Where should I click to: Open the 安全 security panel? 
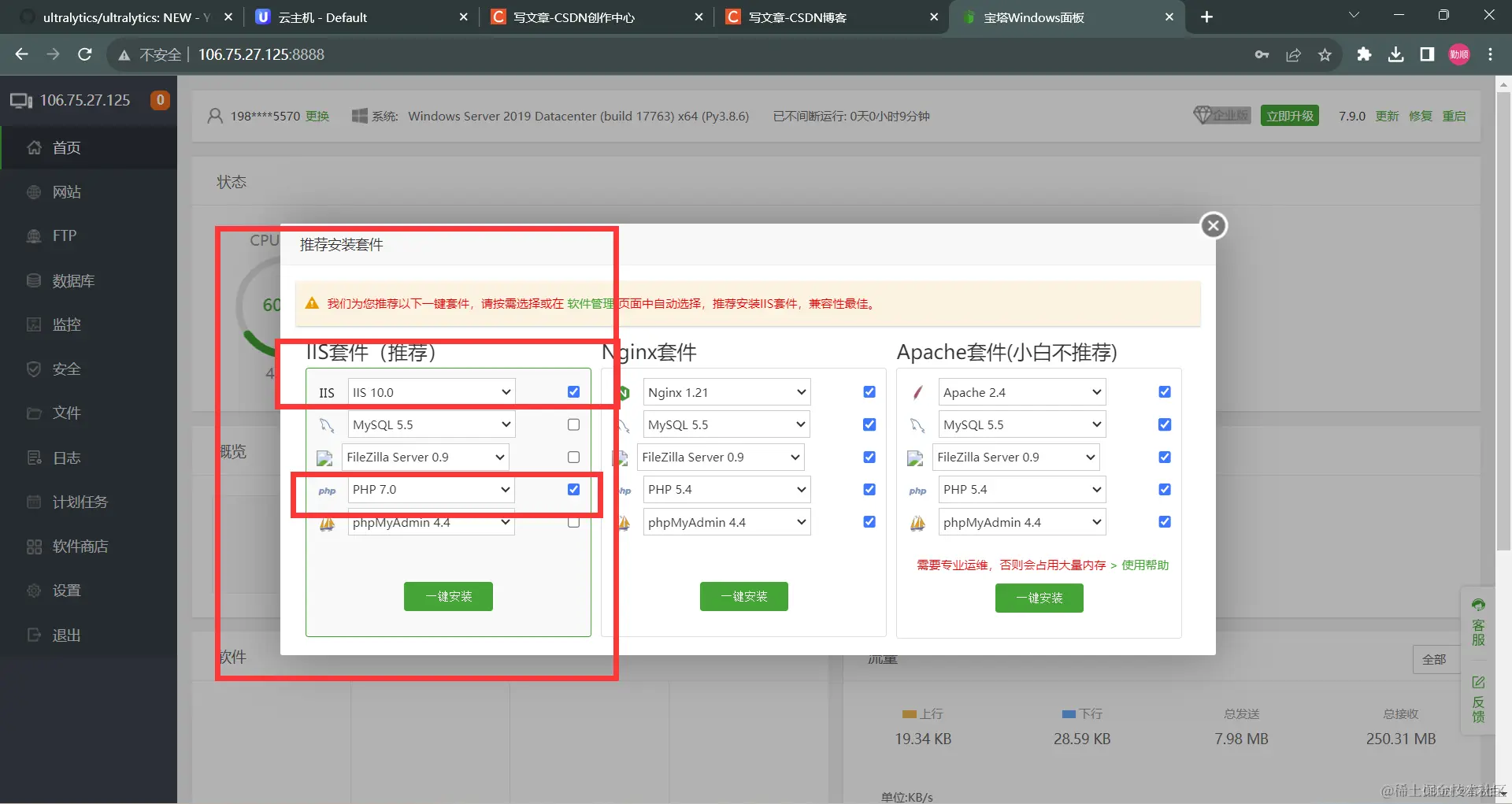[x=65, y=369]
